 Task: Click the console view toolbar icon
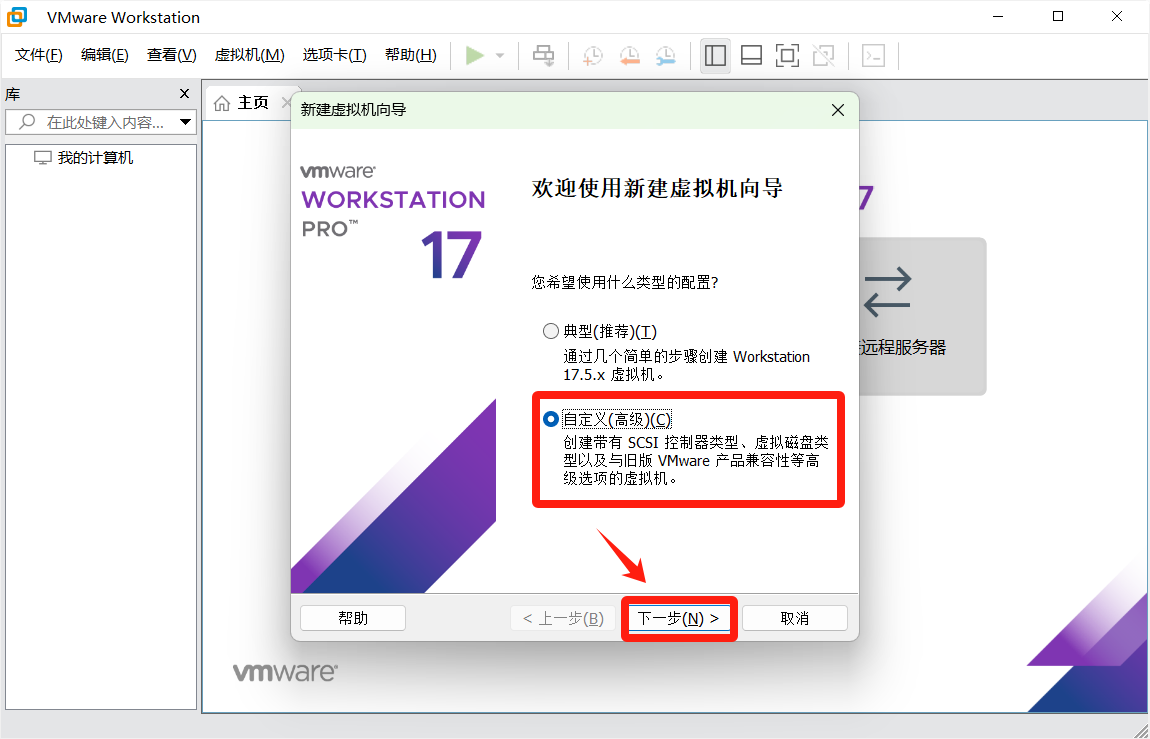pos(873,56)
